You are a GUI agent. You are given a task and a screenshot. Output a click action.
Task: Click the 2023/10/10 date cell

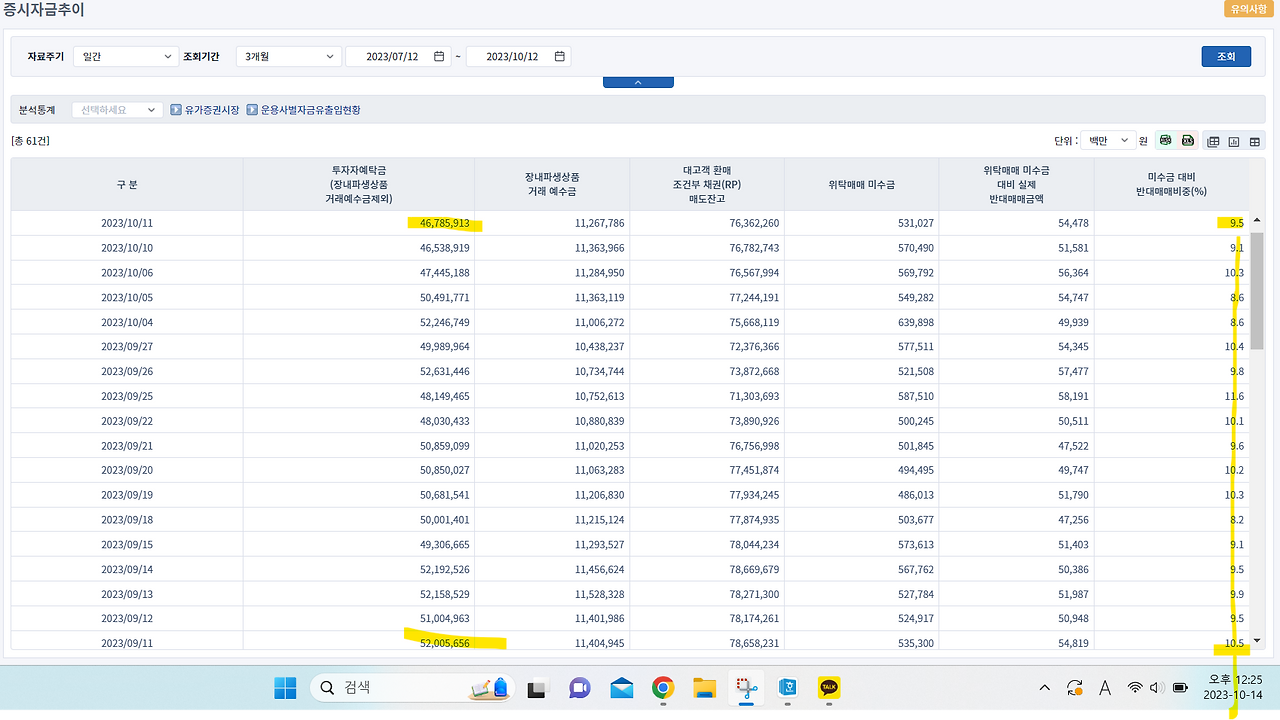click(x=127, y=247)
